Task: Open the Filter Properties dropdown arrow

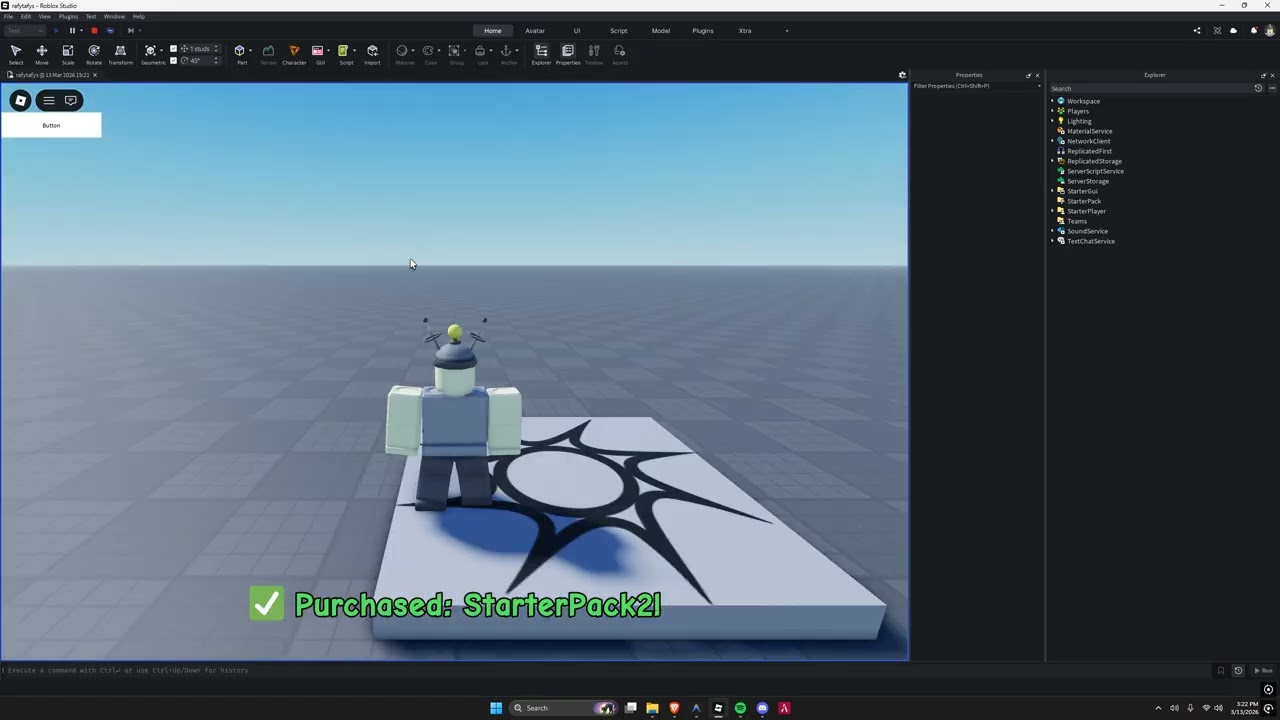Action: [x=1038, y=86]
